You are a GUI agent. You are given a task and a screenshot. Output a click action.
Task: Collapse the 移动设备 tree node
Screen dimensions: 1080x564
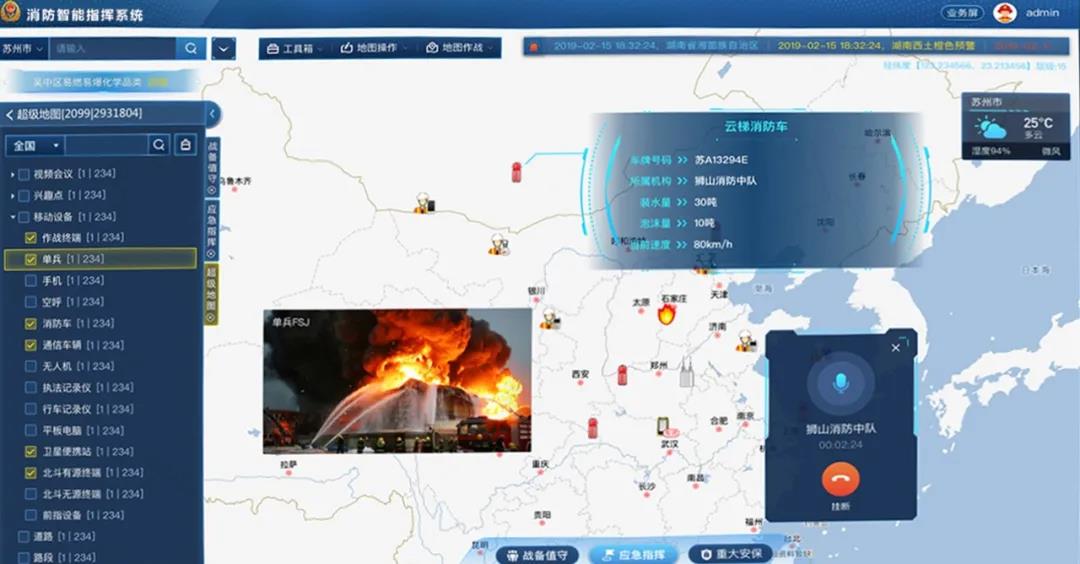click(x=12, y=217)
